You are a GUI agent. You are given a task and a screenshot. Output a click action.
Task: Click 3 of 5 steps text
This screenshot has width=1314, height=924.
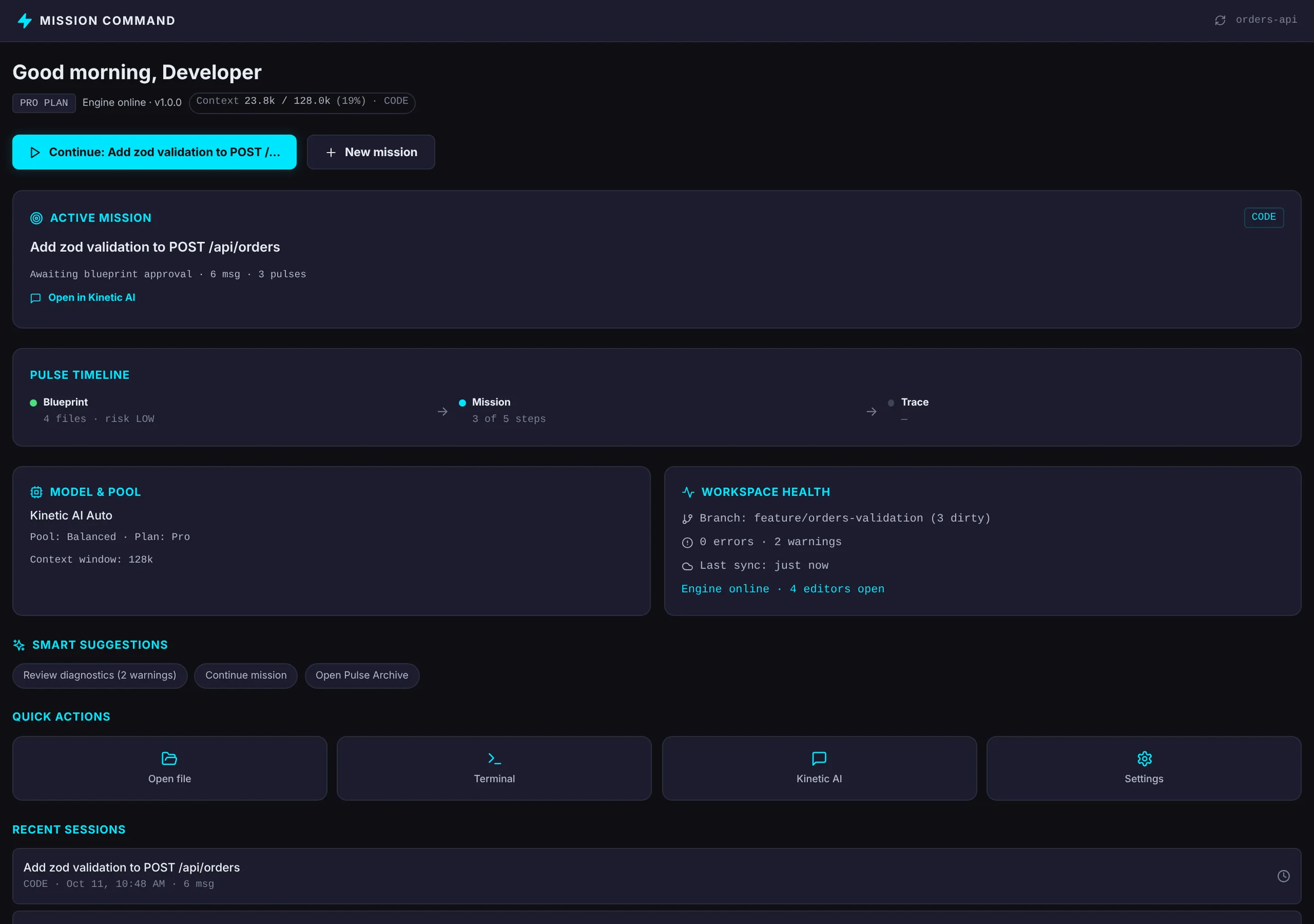point(509,419)
